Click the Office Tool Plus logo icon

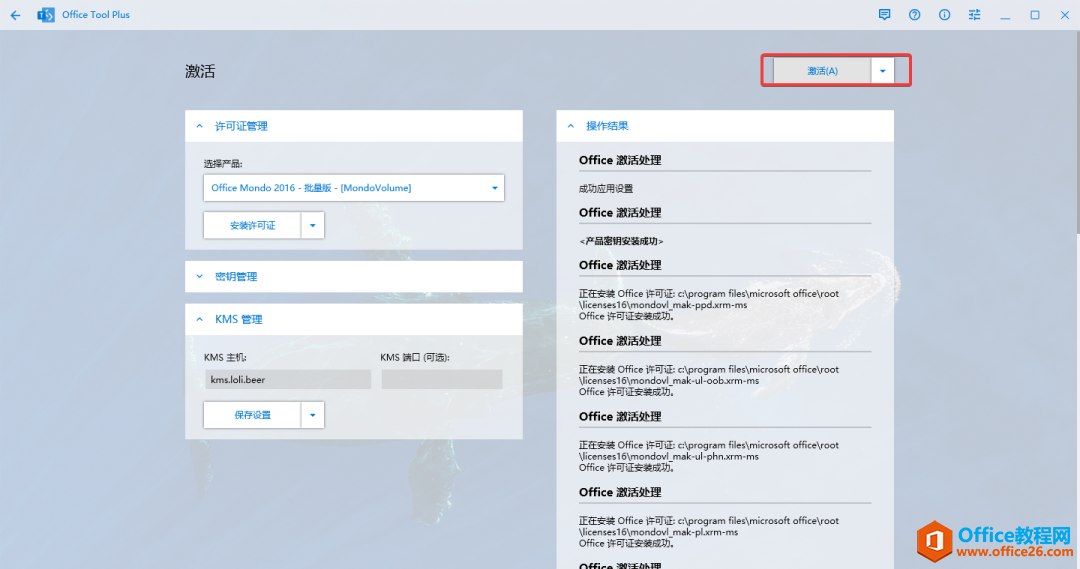[x=45, y=14]
